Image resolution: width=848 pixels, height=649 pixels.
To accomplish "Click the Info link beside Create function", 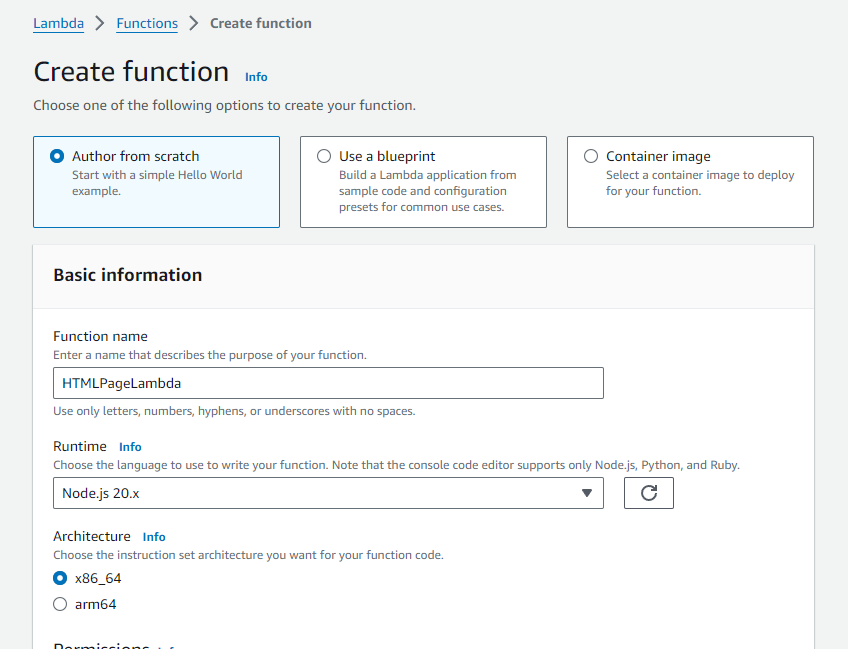I will coord(256,77).
